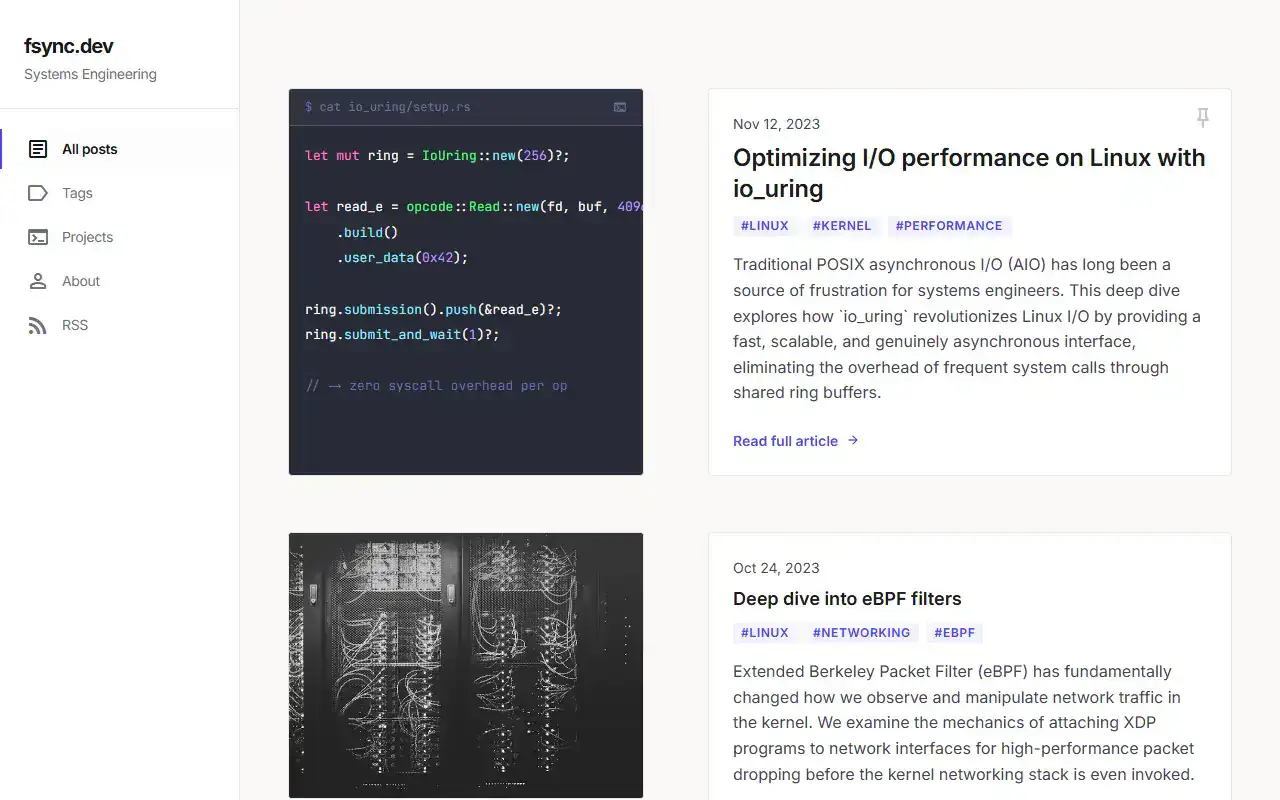This screenshot has width=1280, height=800.
Task: Click the Oct 24, 2023 date
Action: 776,568
